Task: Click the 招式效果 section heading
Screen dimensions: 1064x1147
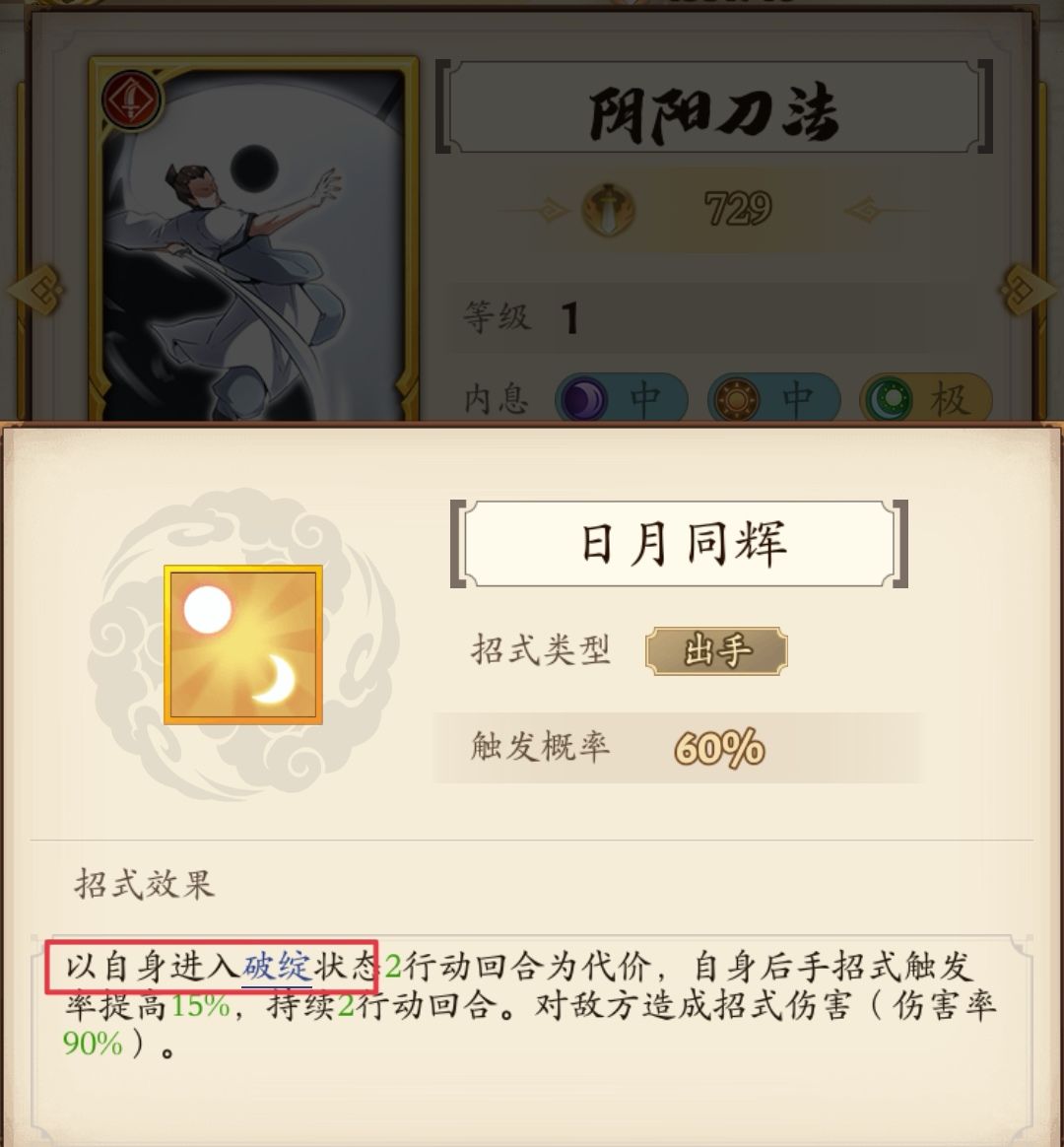Action: pos(144,884)
